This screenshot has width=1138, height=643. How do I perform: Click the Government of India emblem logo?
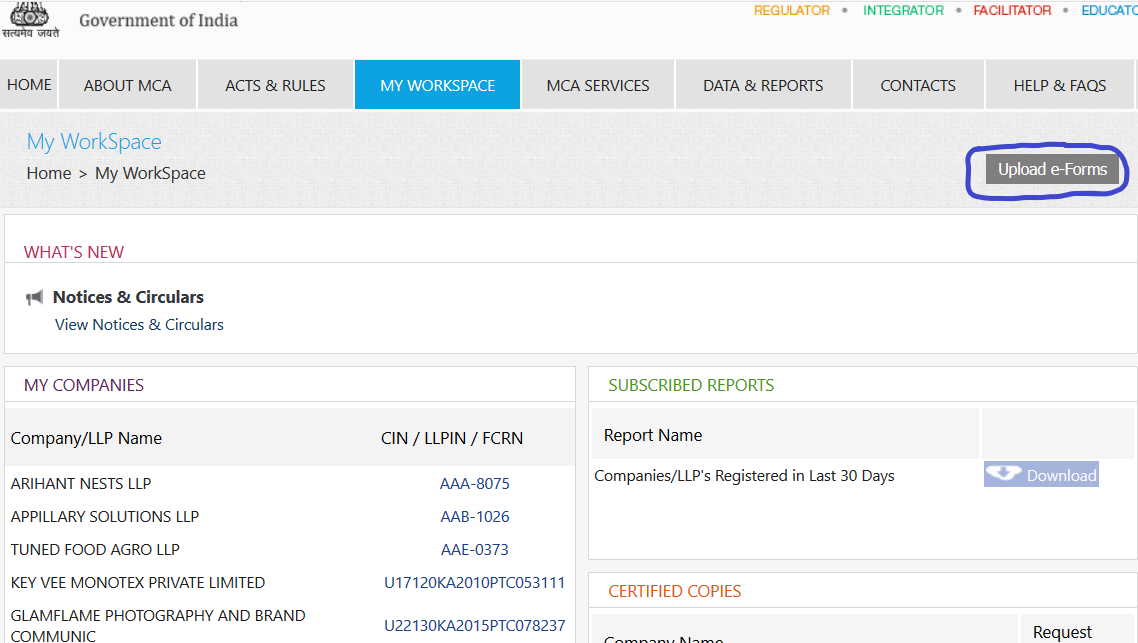[x=30, y=20]
